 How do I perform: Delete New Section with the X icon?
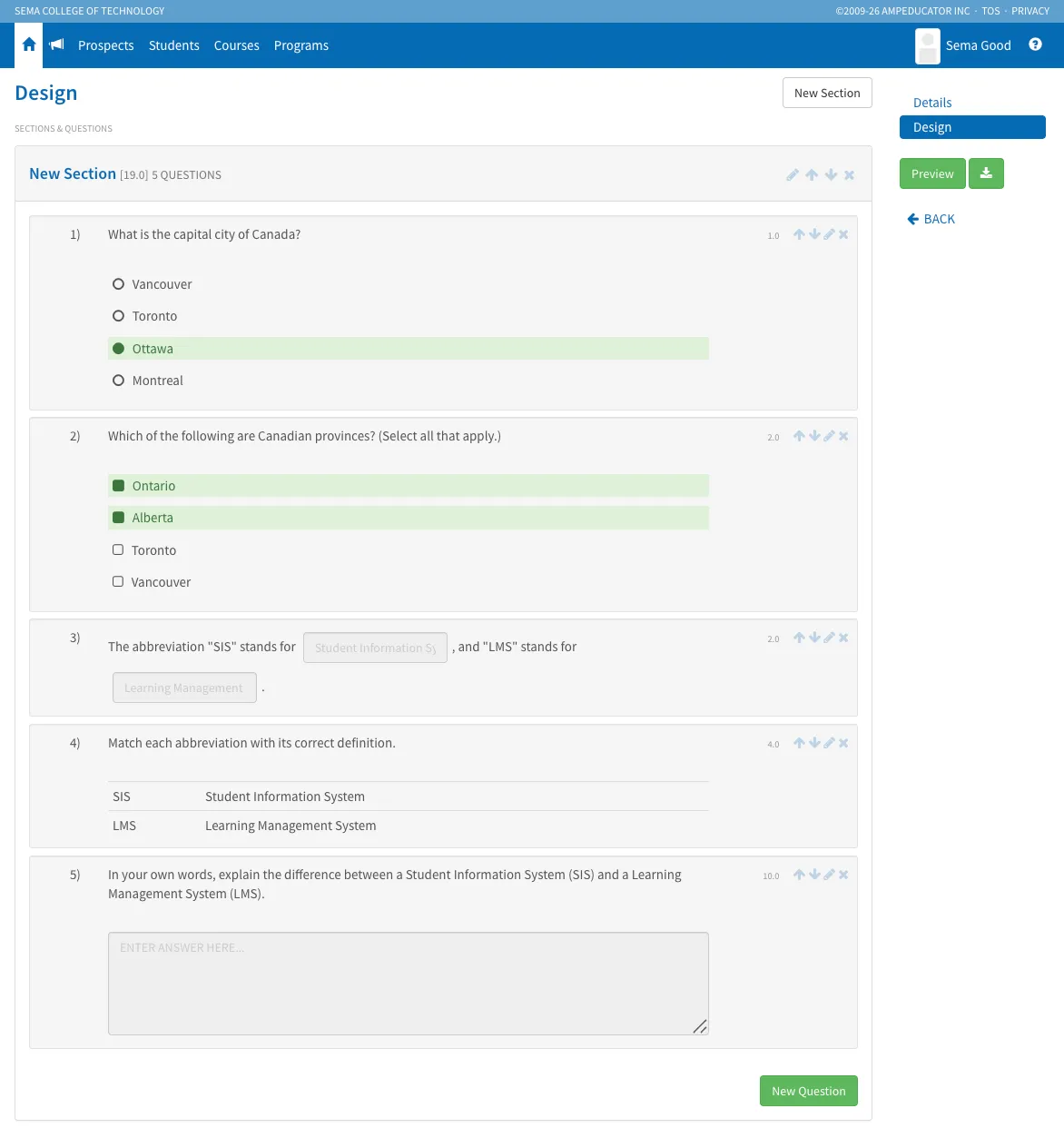[x=849, y=175]
